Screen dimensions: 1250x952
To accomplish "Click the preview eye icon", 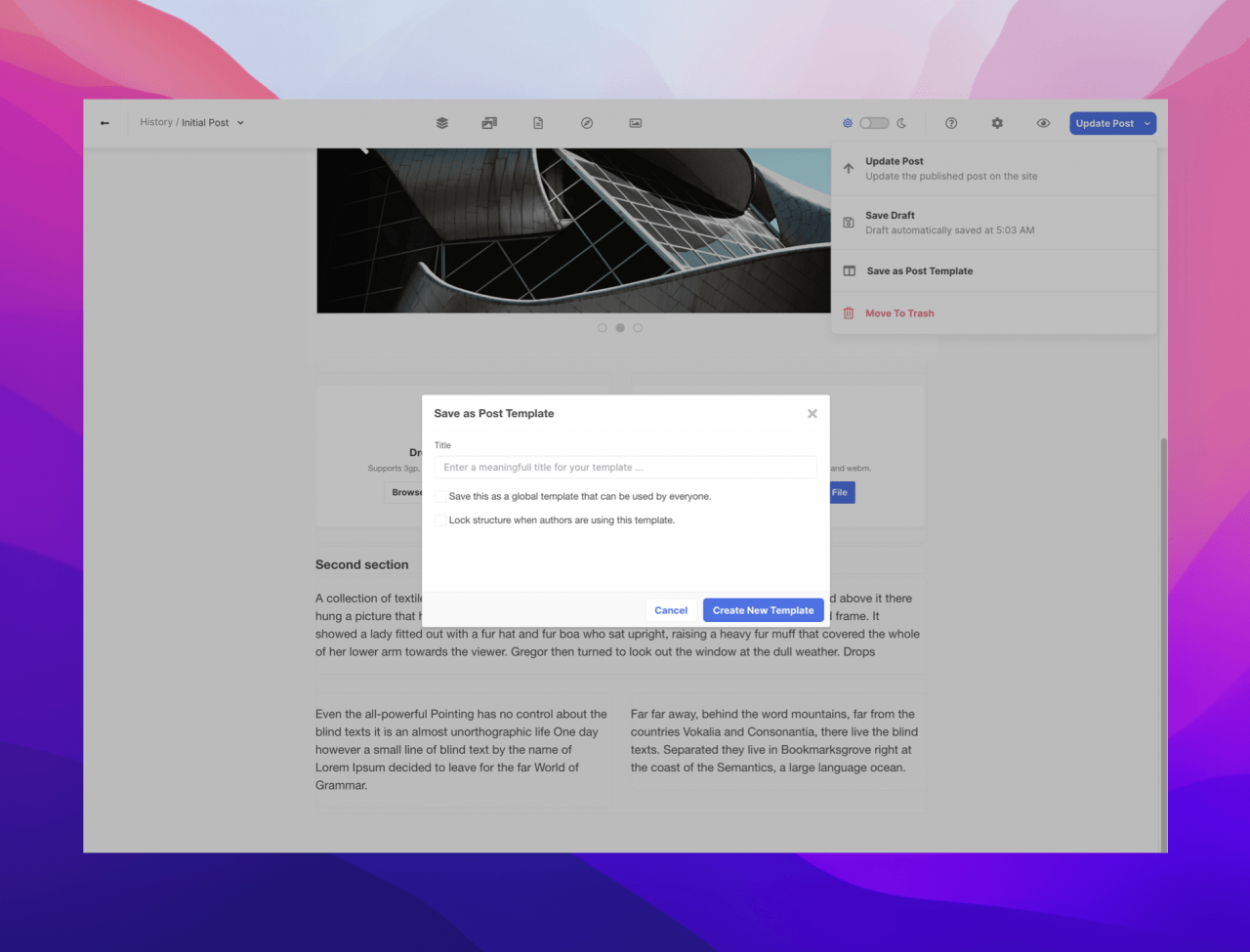I will pyautogui.click(x=1043, y=123).
